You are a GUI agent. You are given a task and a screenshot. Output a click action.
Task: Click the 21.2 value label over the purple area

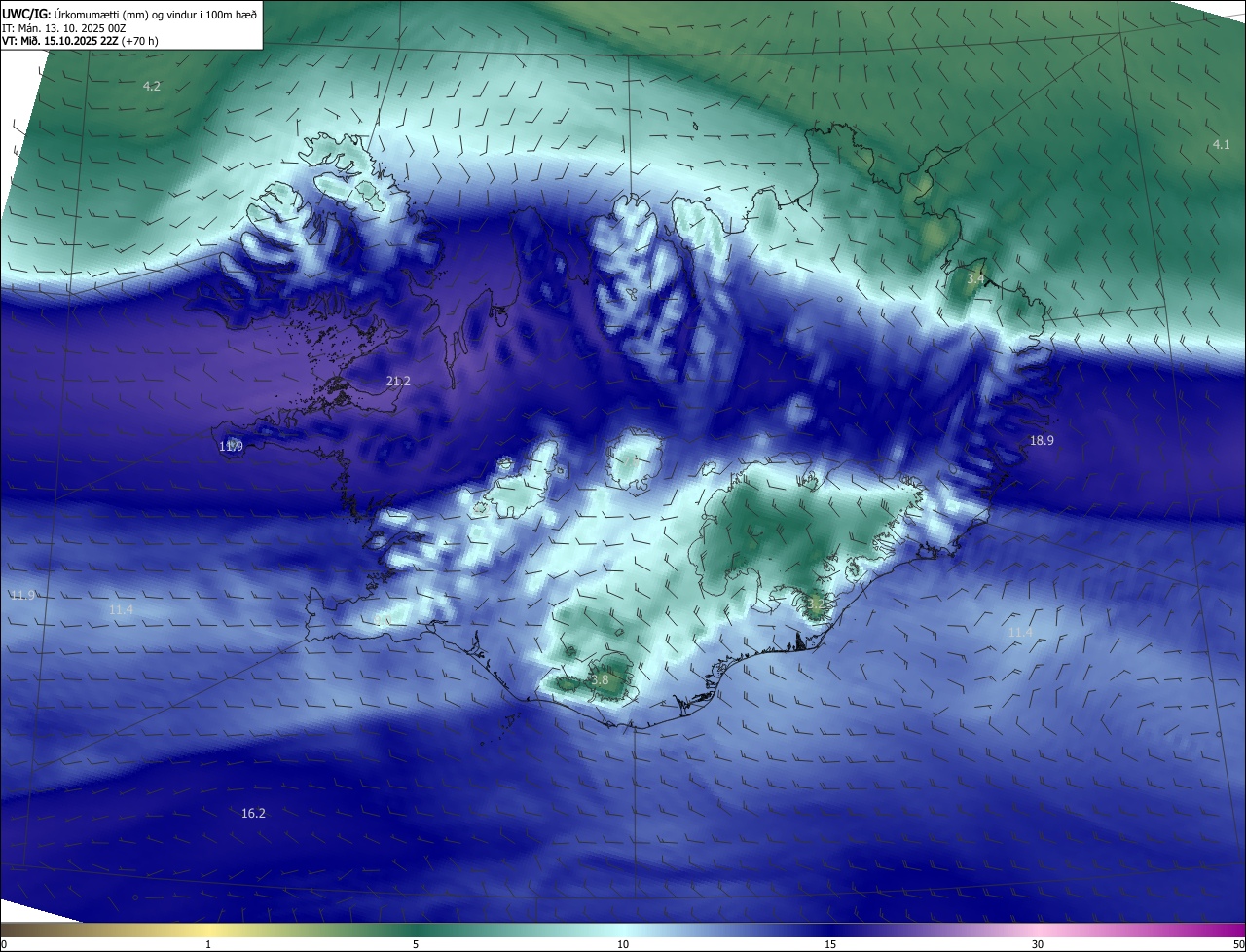click(x=398, y=381)
